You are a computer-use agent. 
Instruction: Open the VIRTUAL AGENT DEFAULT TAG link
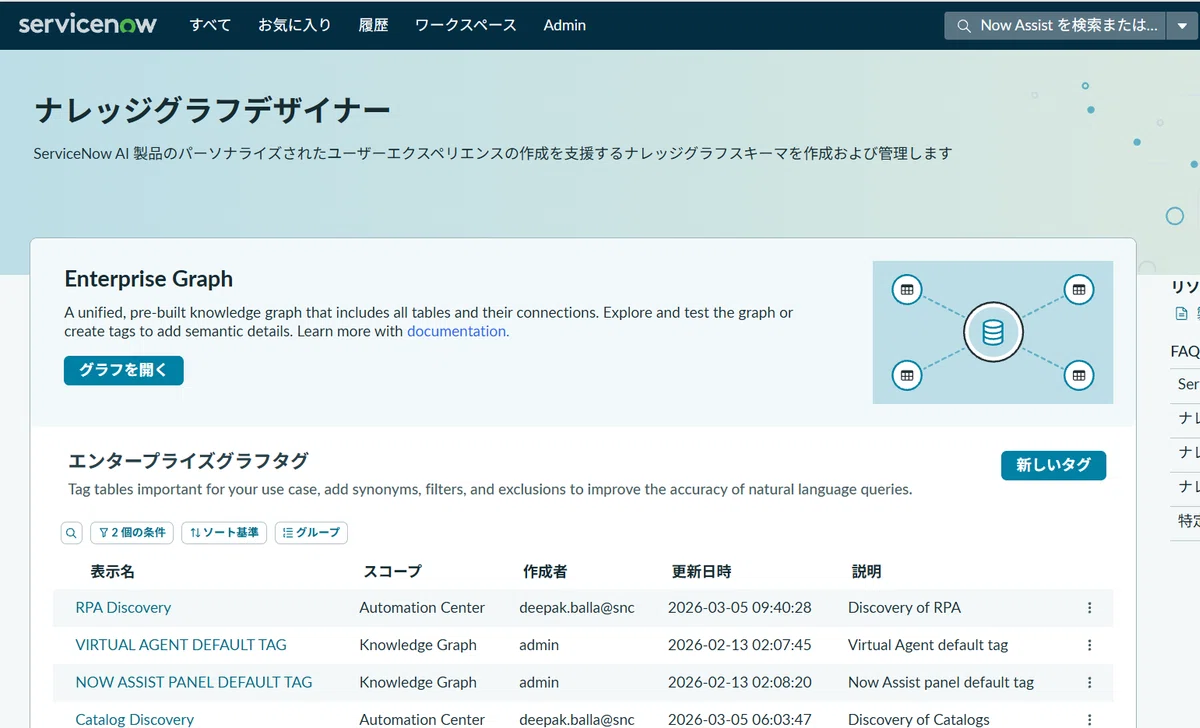pyautogui.click(x=181, y=645)
